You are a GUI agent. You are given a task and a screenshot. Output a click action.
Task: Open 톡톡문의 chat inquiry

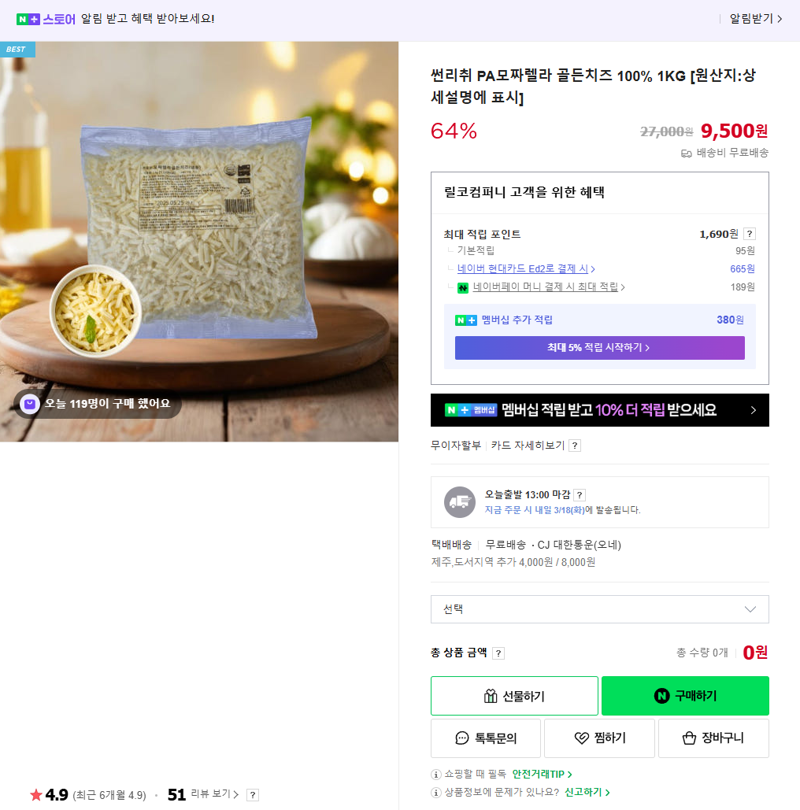point(485,738)
